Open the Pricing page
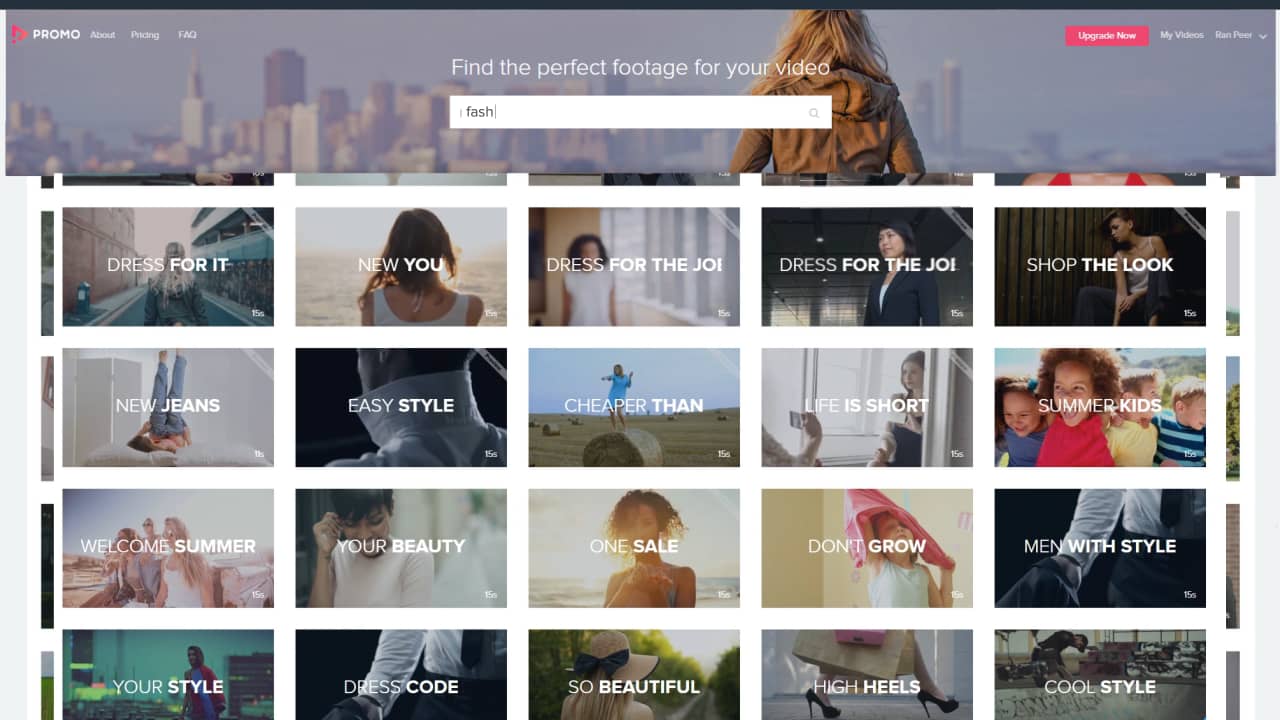Screen dimensions: 1280x720 tap(145, 35)
